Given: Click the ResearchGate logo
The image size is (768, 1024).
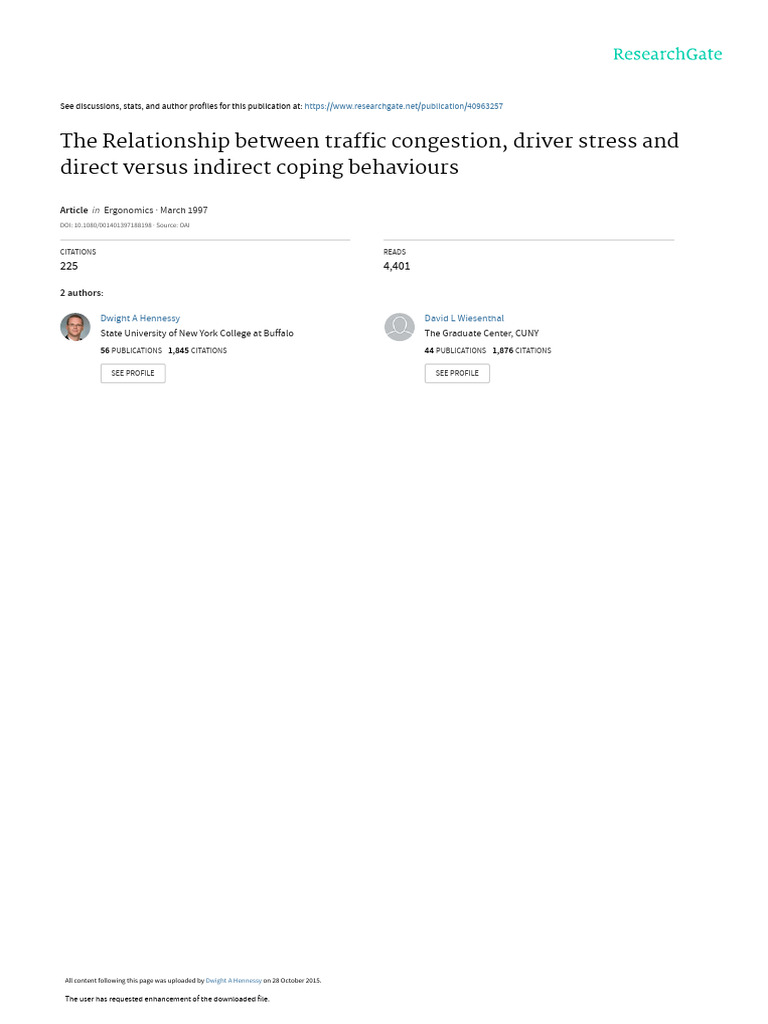Looking at the screenshot, I should [x=667, y=54].
